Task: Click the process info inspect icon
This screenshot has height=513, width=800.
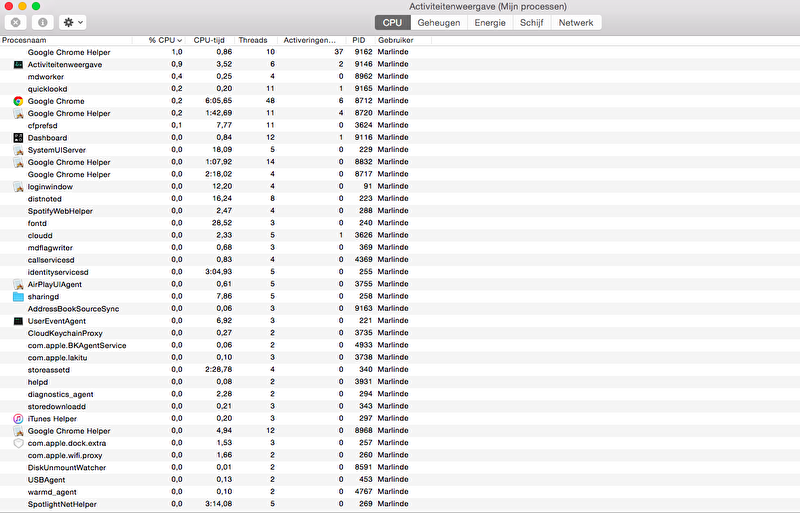Action: (x=43, y=22)
